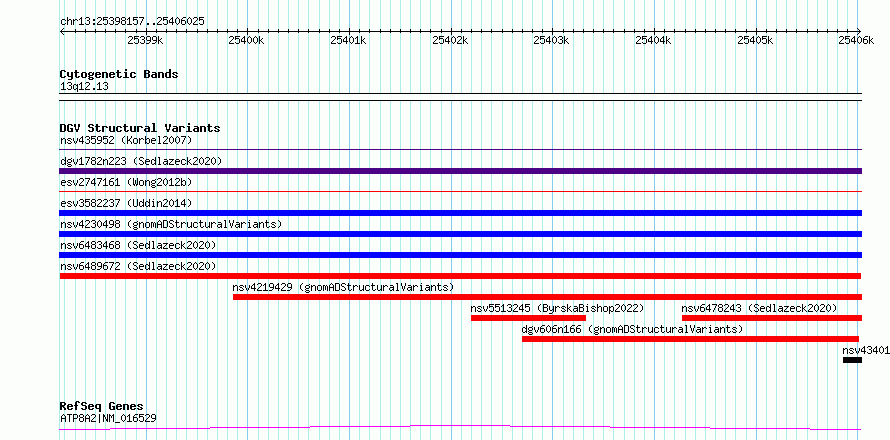Click the short red bar under nsv5513245
Viewport: 890px width, 440px height.
(x=528, y=318)
